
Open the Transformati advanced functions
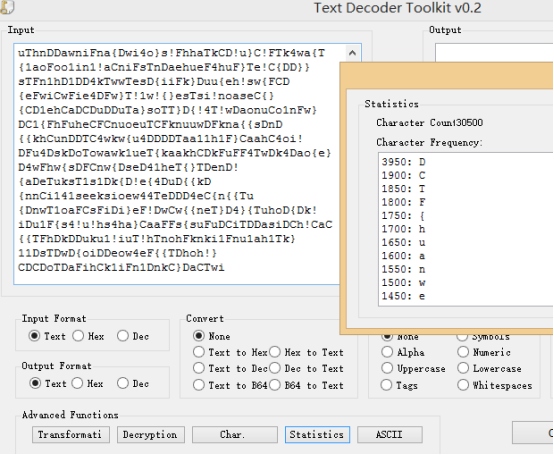coord(71,435)
